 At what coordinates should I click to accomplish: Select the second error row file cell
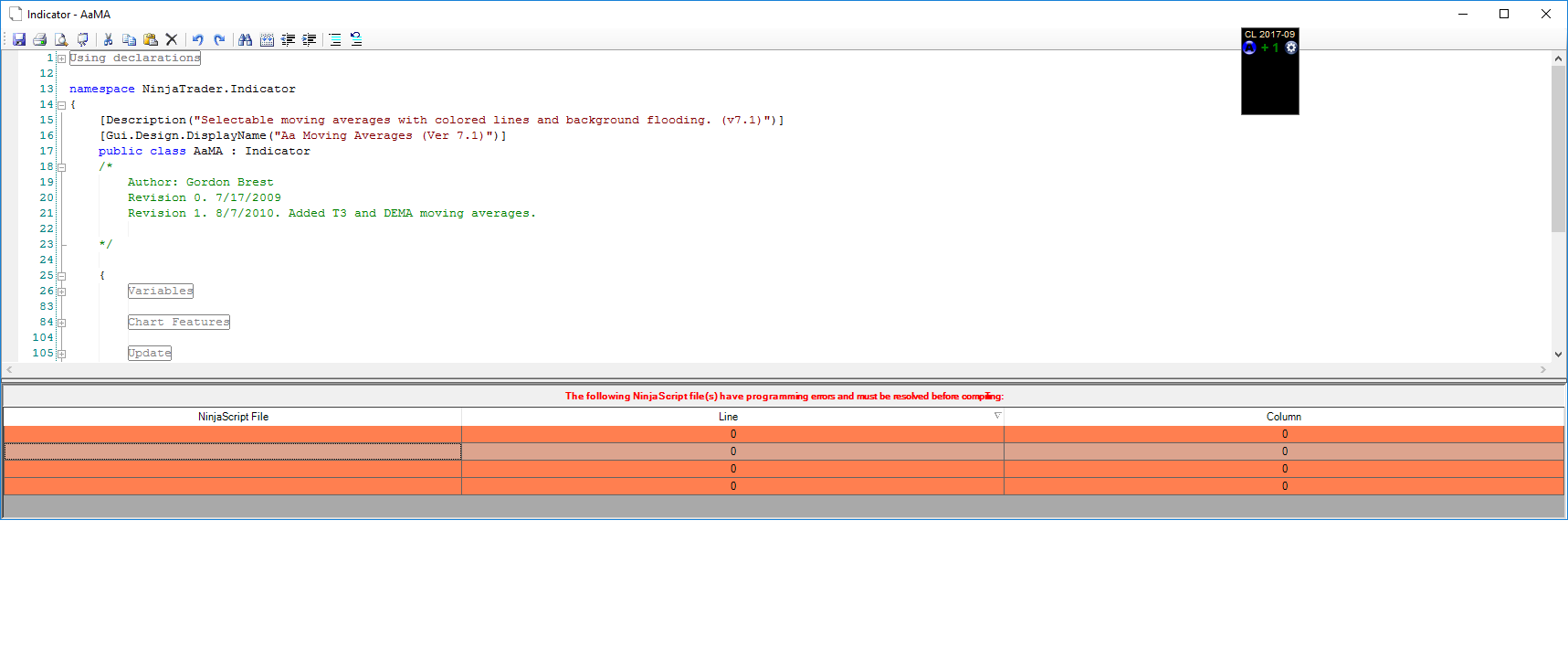[233, 451]
